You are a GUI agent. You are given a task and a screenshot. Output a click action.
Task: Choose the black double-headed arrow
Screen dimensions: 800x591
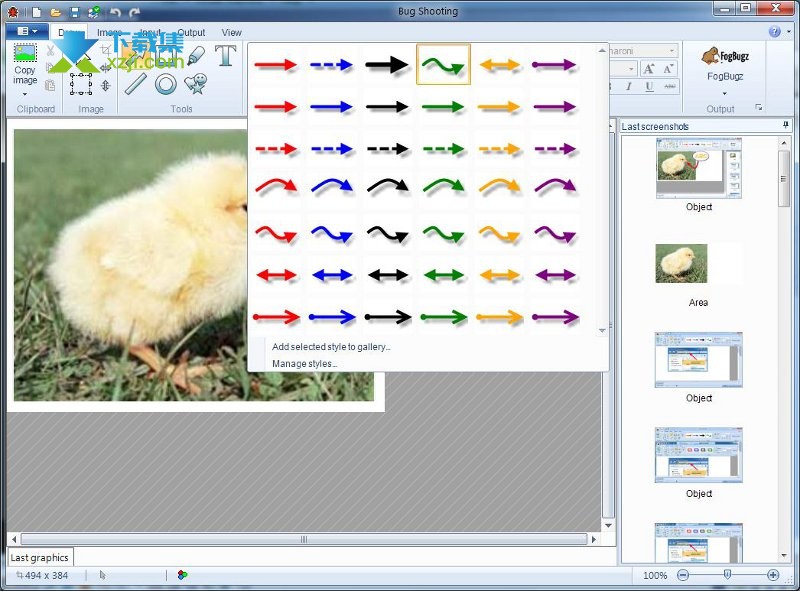point(387,276)
